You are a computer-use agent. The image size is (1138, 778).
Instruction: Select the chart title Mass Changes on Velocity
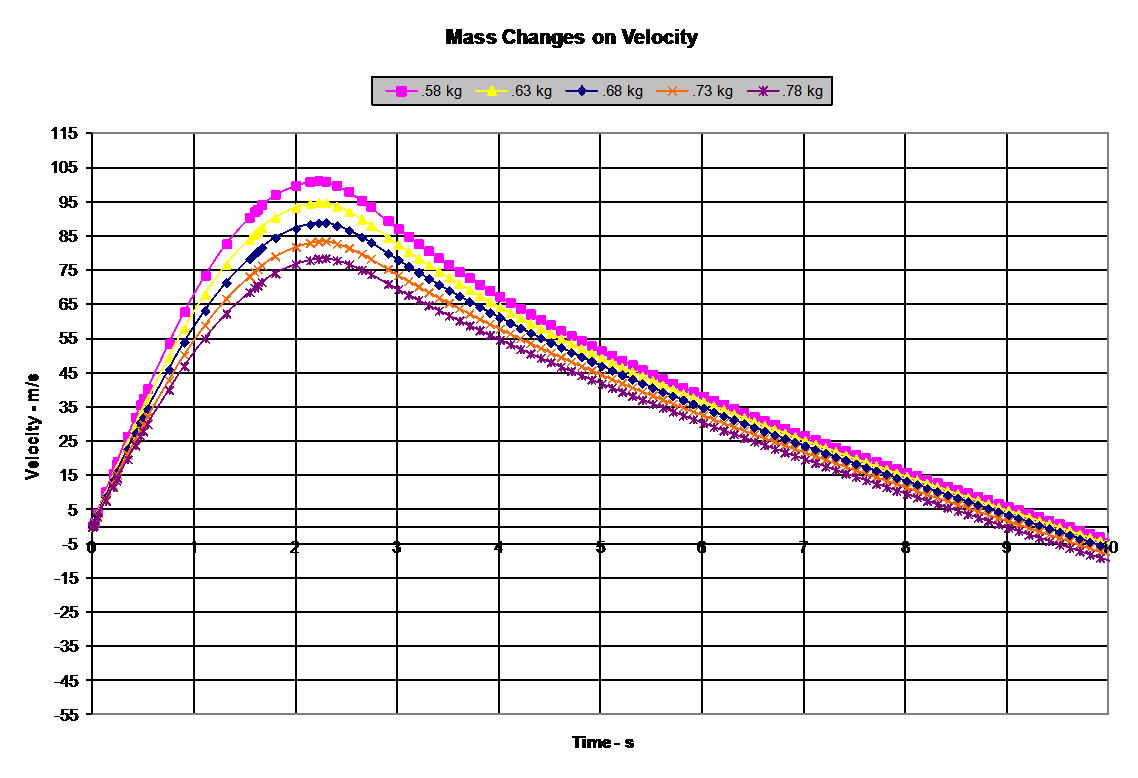[x=571, y=37]
